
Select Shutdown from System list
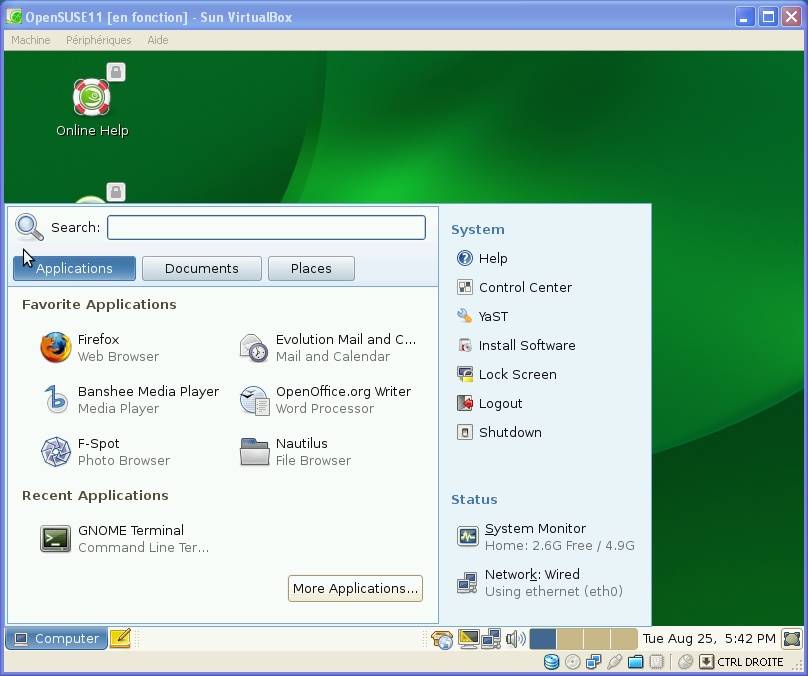pos(499,432)
